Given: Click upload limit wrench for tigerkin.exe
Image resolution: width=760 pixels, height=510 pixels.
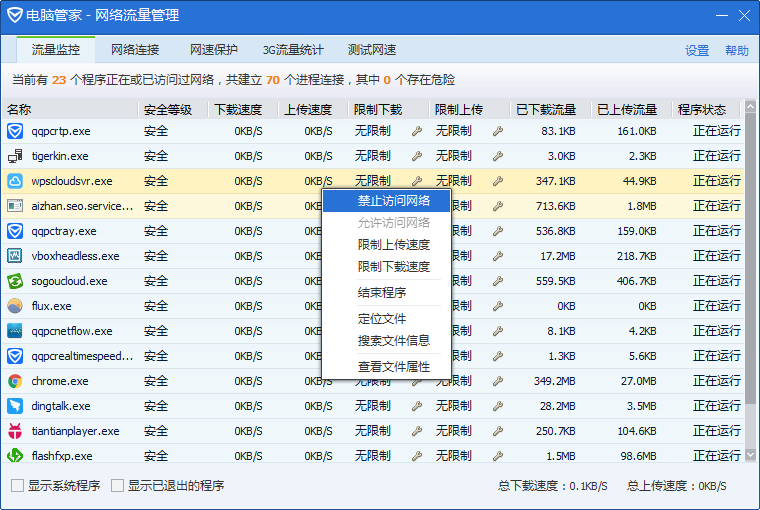Looking at the screenshot, I should pos(497,156).
